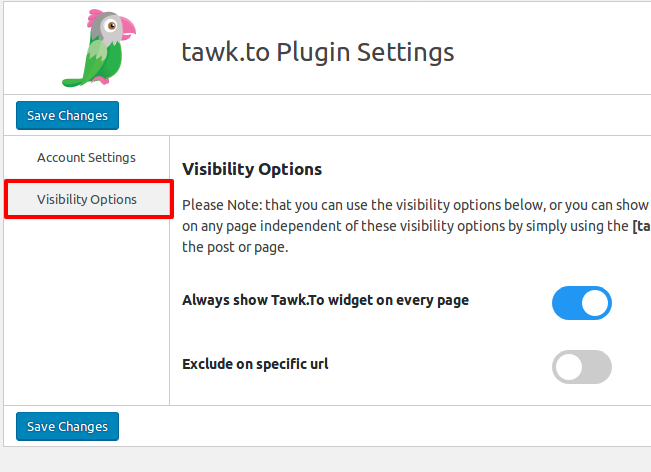651x472 pixels.
Task: Click the Please Note paragraph first line
Action: [416, 205]
